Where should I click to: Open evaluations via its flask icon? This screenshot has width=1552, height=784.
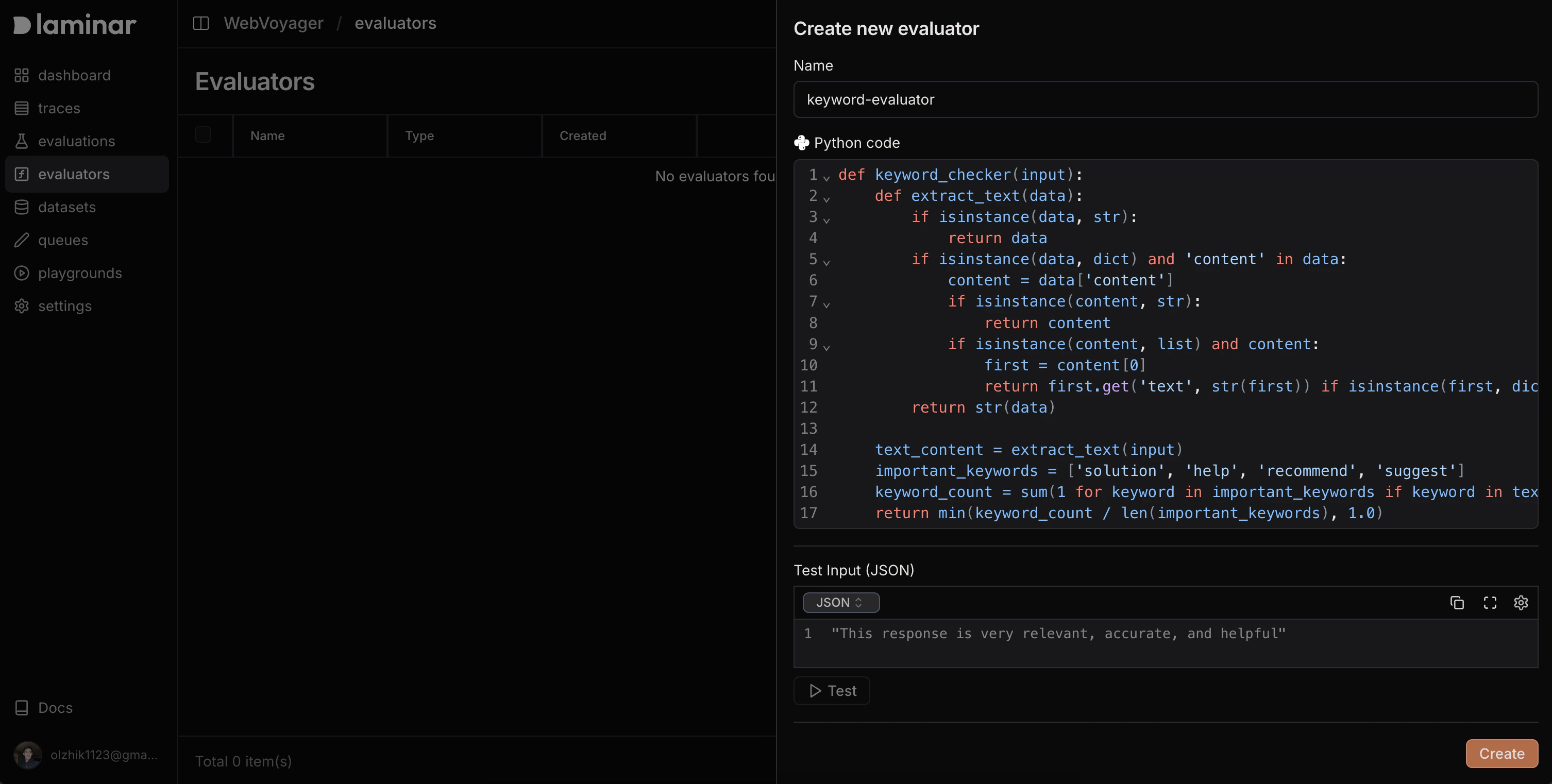click(22, 140)
